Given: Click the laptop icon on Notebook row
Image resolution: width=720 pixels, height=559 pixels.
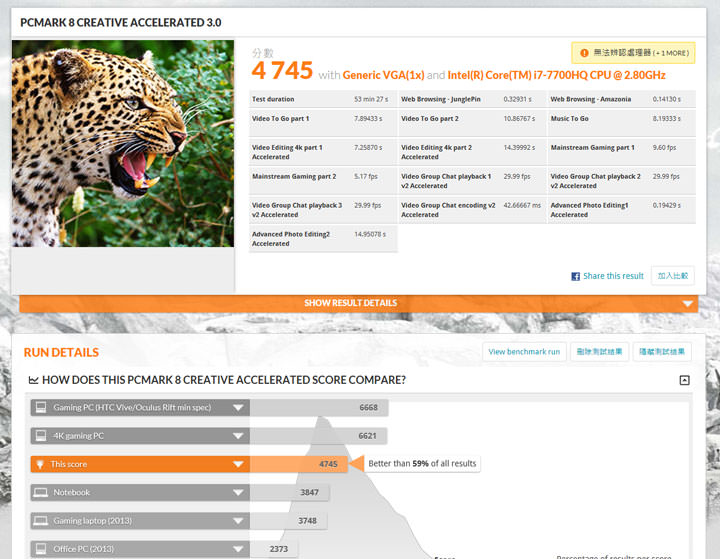Looking at the screenshot, I should tap(40, 493).
